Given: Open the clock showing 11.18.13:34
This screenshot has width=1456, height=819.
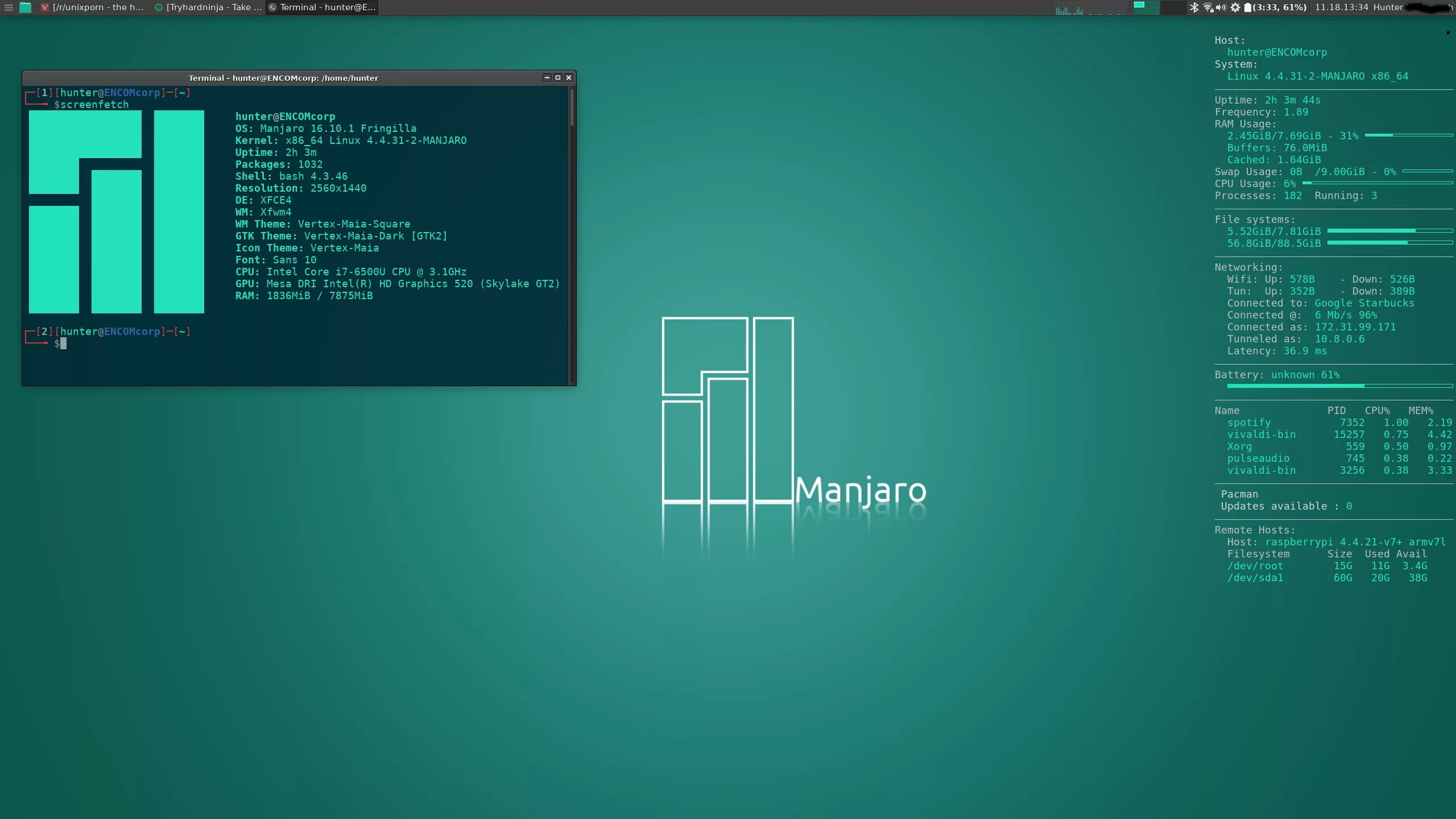Looking at the screenshot, I should (x=1341, y=7).
